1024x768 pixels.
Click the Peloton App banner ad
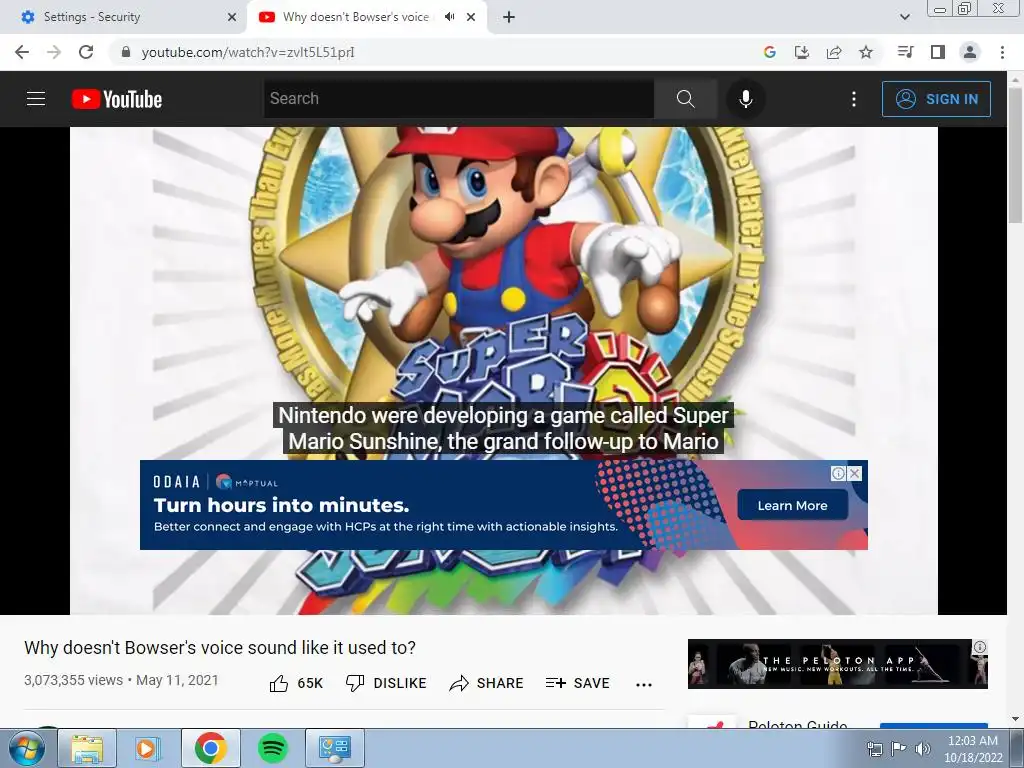click(x=838, y=664)
